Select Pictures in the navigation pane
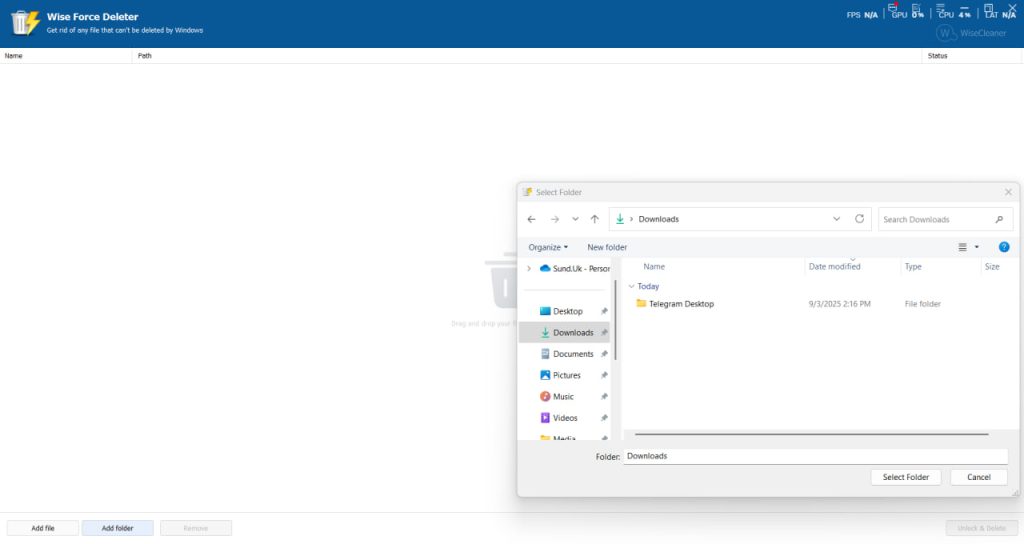Screen dimensions: 1024x544 pos(560,376)
